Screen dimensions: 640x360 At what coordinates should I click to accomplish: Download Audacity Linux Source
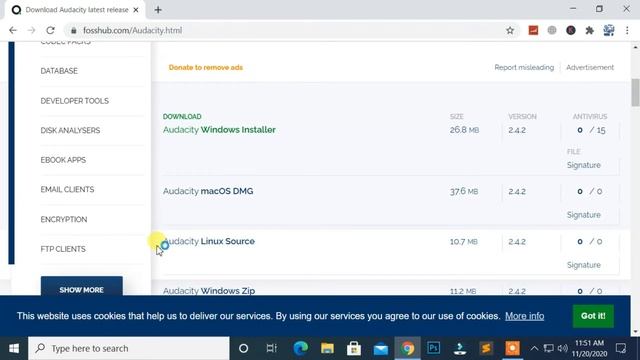coord(209,241)
